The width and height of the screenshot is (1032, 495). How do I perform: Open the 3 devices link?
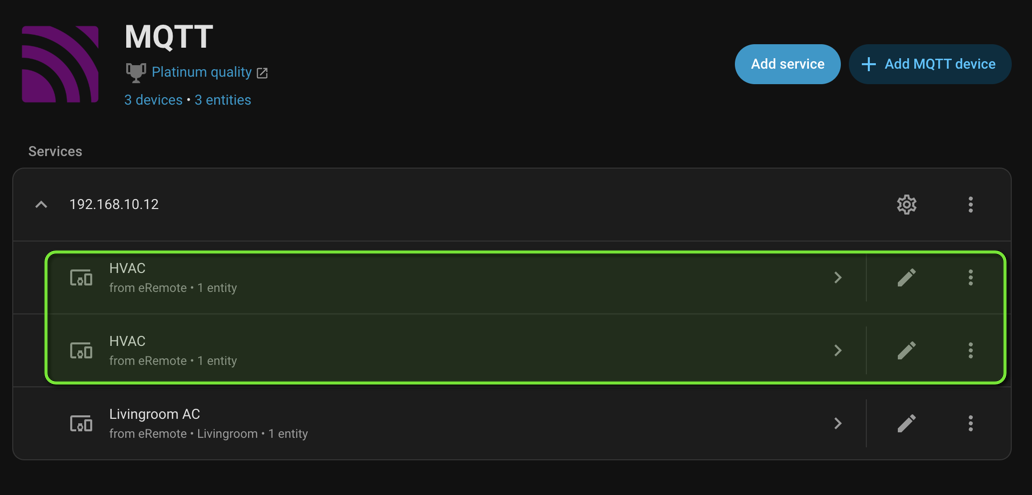(x=153, y=100)
